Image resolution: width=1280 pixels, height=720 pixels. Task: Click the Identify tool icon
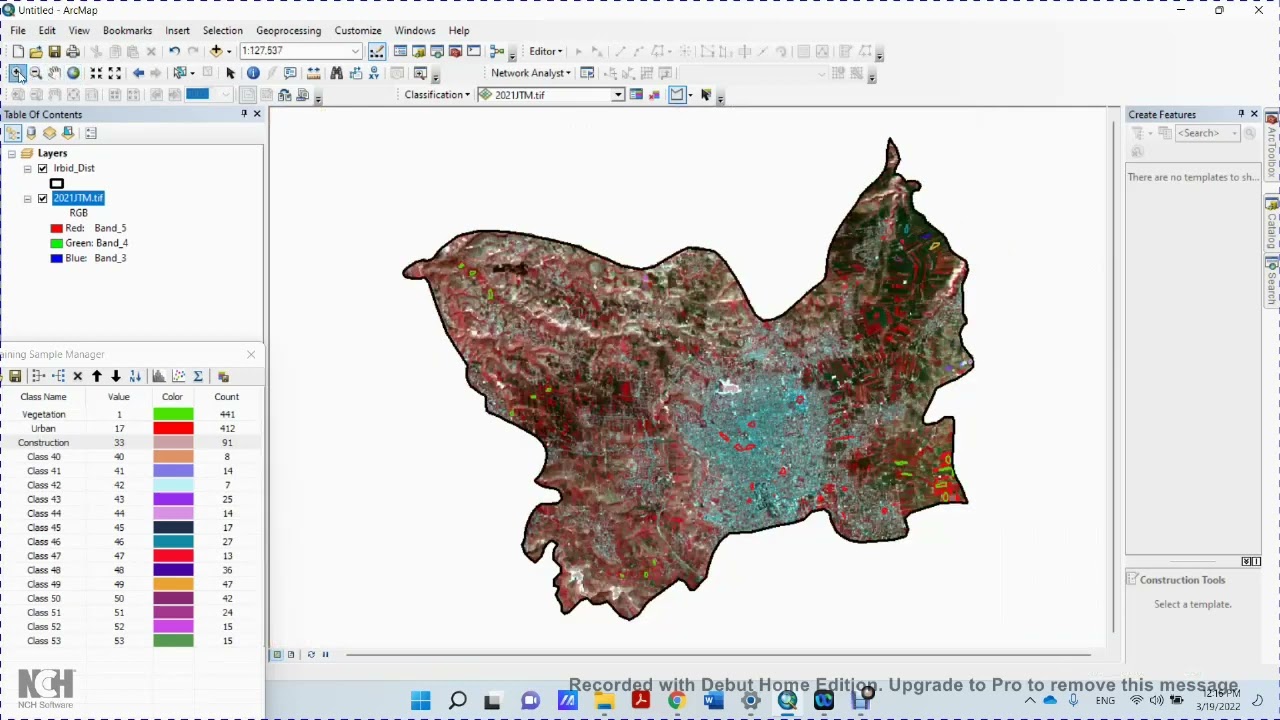[x=253, y=73]
